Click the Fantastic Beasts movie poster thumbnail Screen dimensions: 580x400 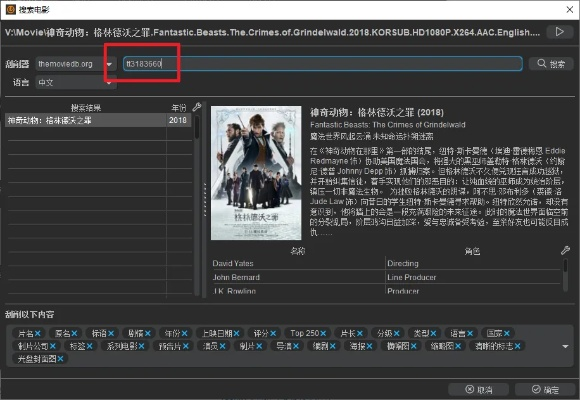(256, 173)
